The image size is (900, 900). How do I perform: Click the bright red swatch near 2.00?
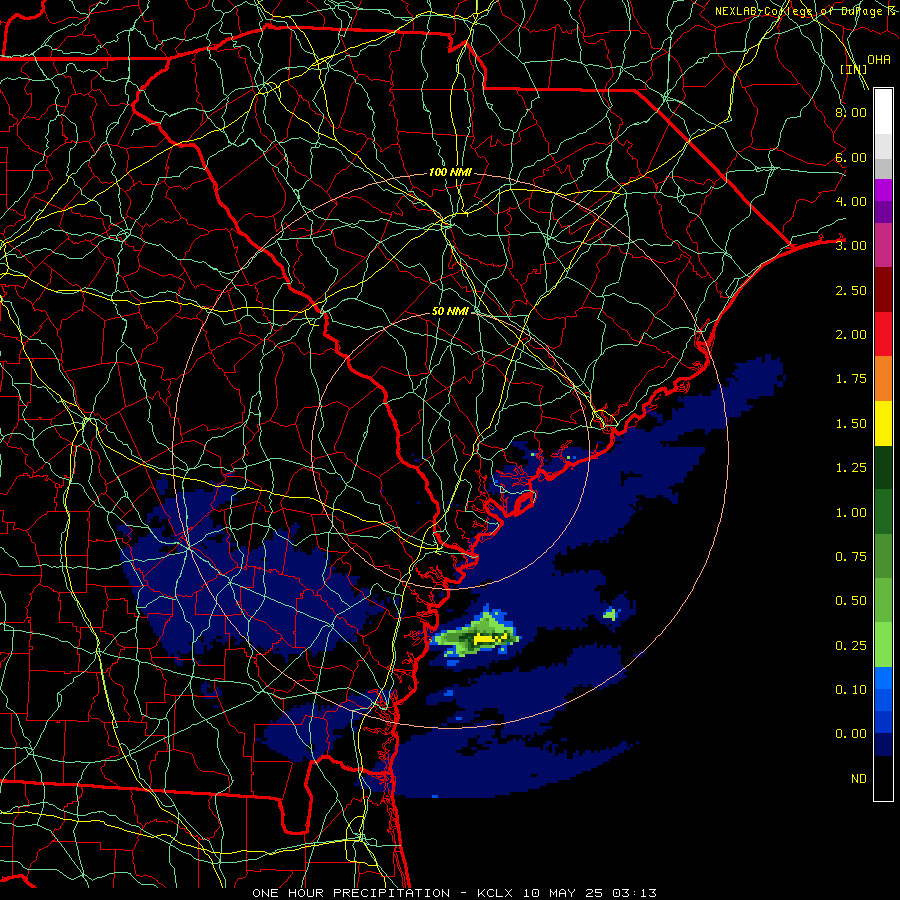(883, 335)
